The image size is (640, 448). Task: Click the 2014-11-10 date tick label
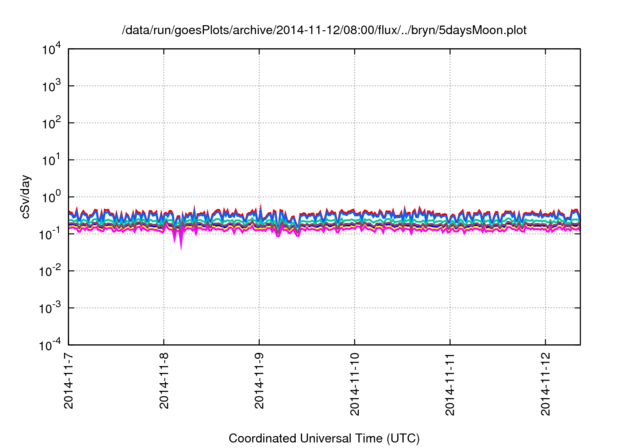click(355, 384)
